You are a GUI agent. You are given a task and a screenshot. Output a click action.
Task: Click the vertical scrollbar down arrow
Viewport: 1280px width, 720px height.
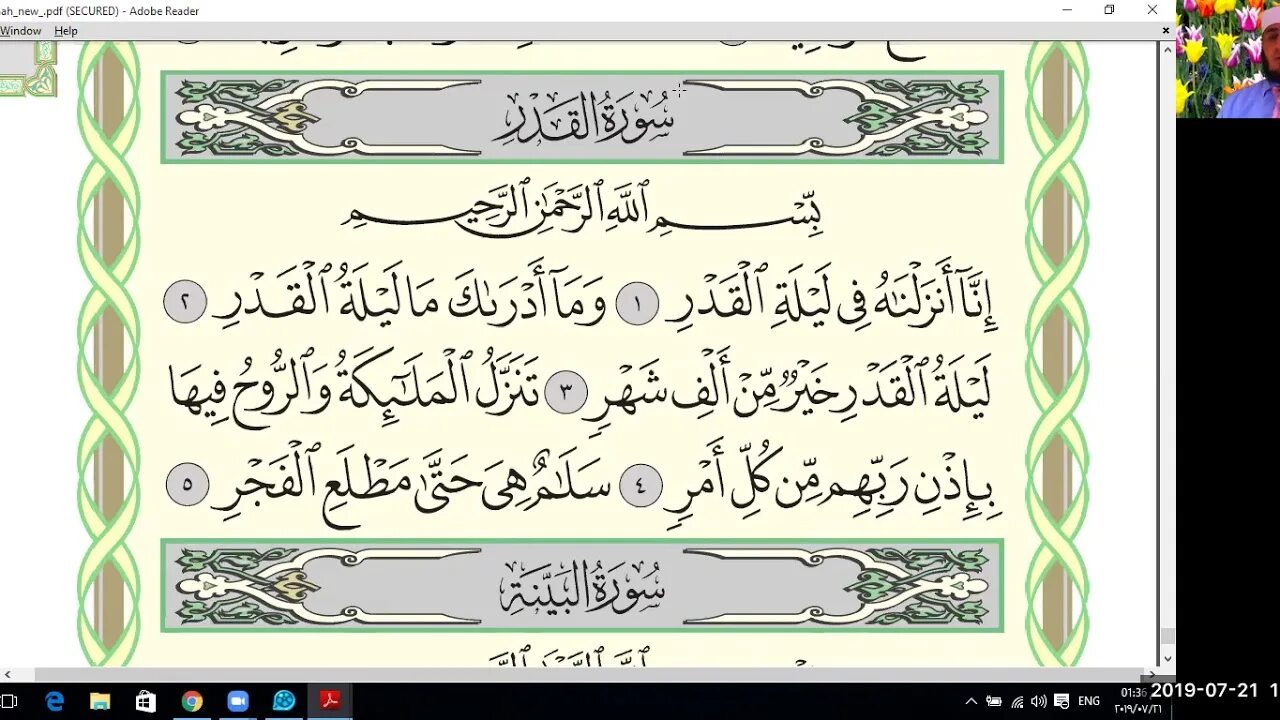(x=1167, y=660)
